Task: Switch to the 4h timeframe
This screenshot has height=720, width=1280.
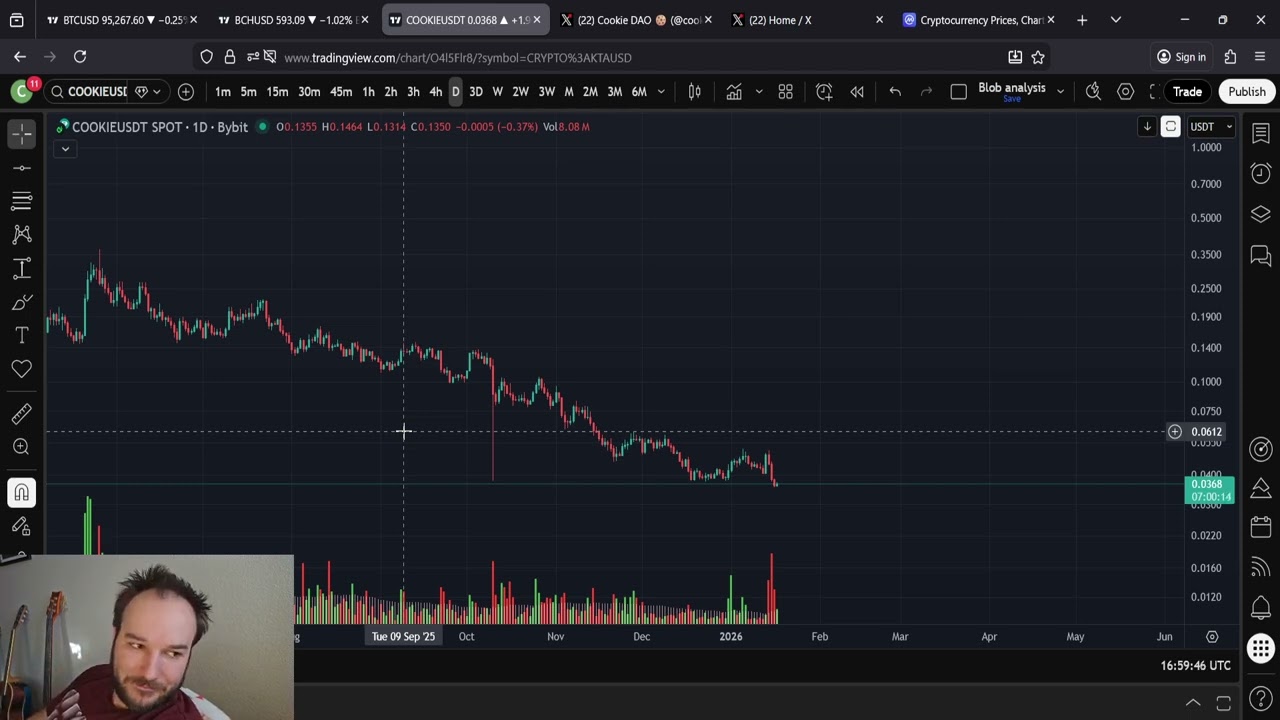Action: click(436, 92)
